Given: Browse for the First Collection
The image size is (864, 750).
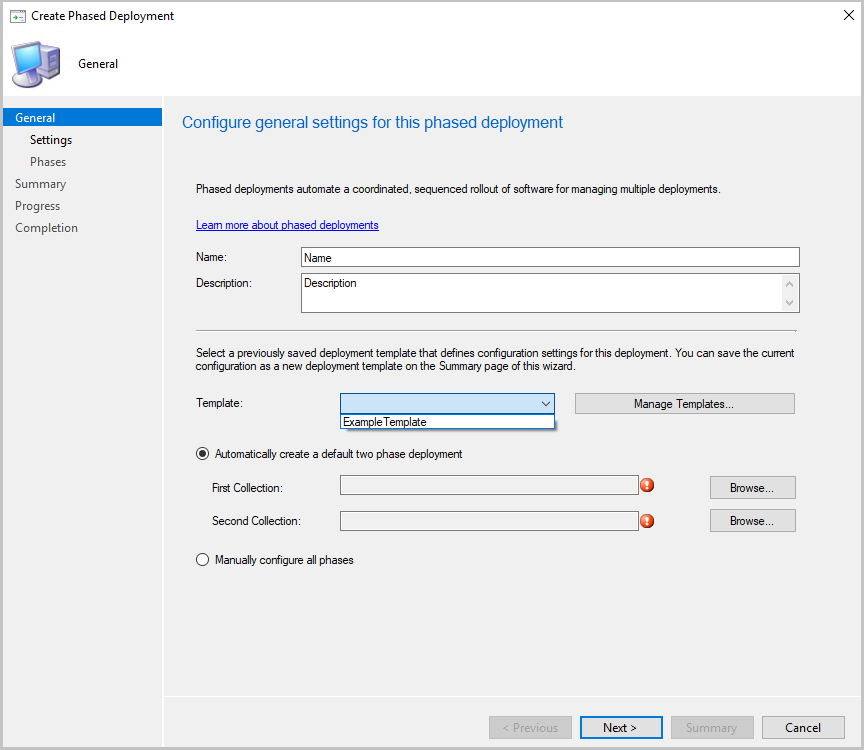Looking at the screenshot, I should coord(752,488).
